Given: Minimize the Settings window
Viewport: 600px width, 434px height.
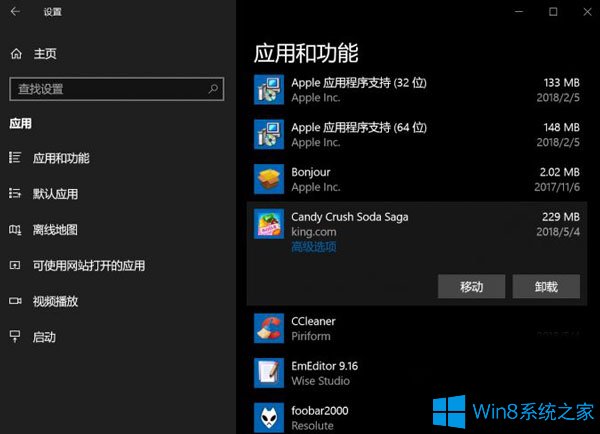Looking at the screenshot, I should point(519,12).
